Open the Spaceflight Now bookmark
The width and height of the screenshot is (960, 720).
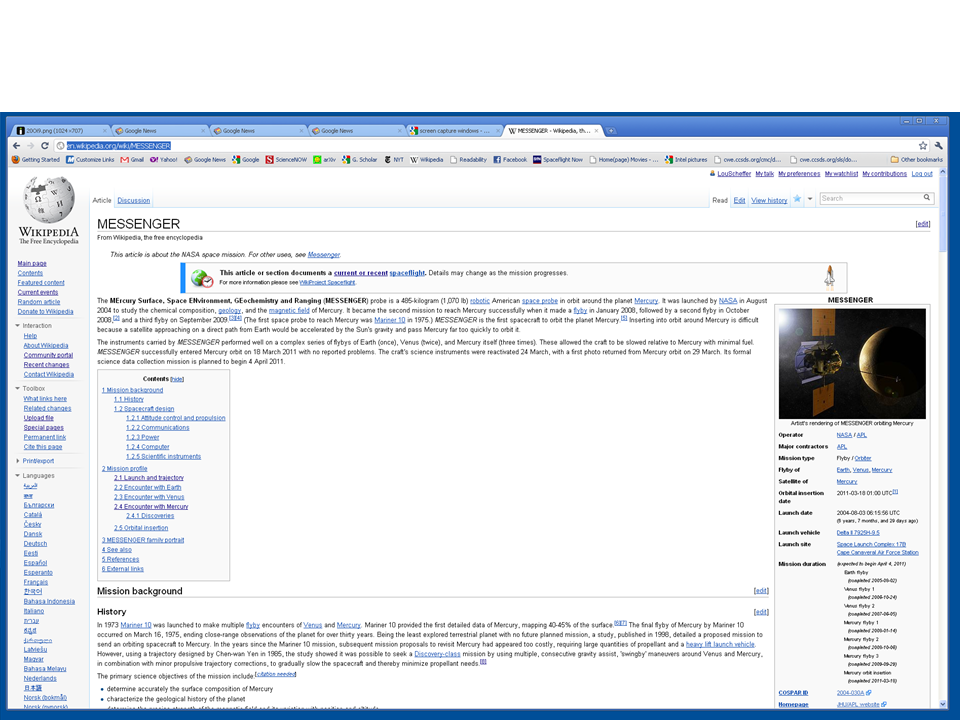[558, 160]
